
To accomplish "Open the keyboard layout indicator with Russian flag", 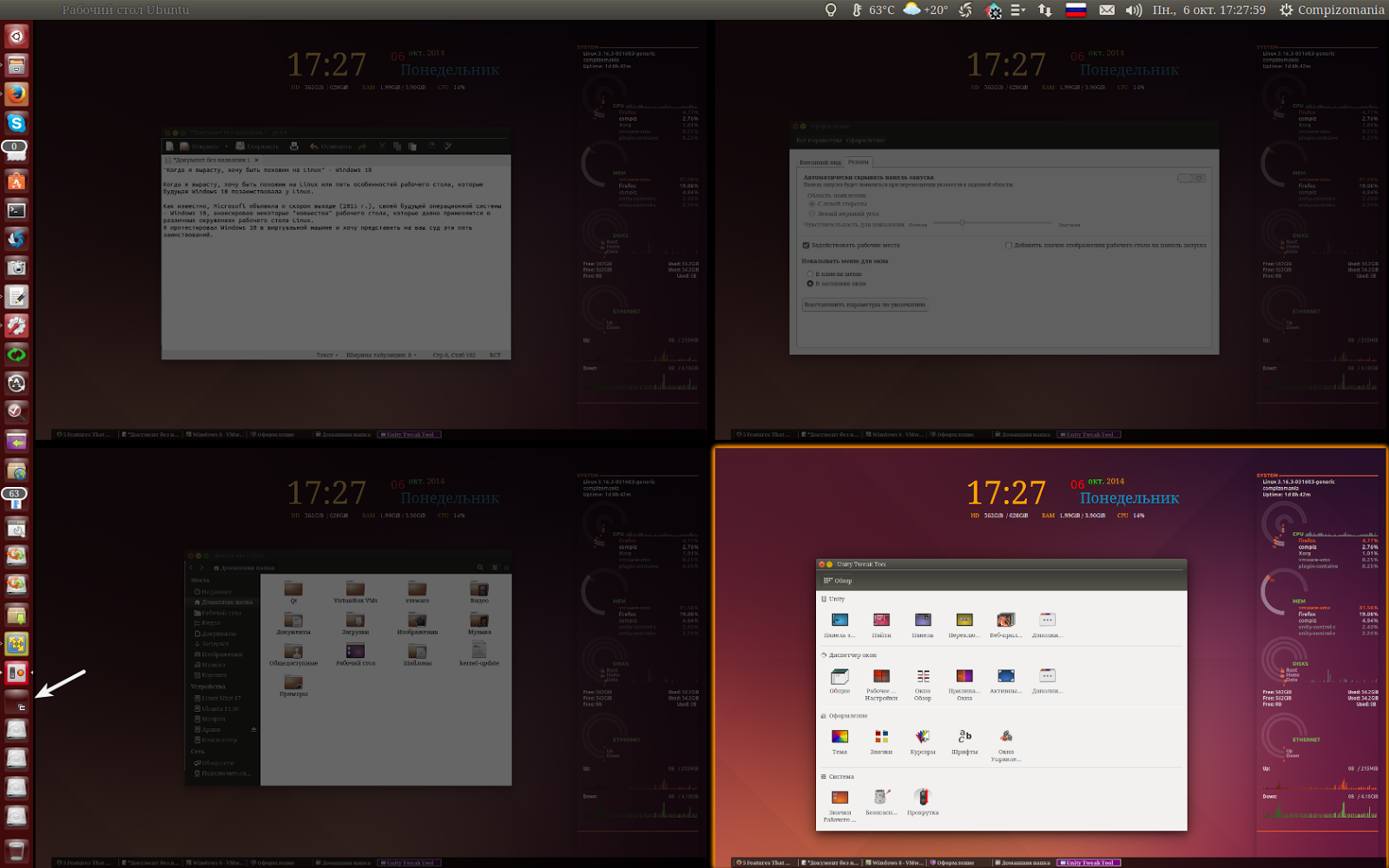I will tap(1076, 10).
